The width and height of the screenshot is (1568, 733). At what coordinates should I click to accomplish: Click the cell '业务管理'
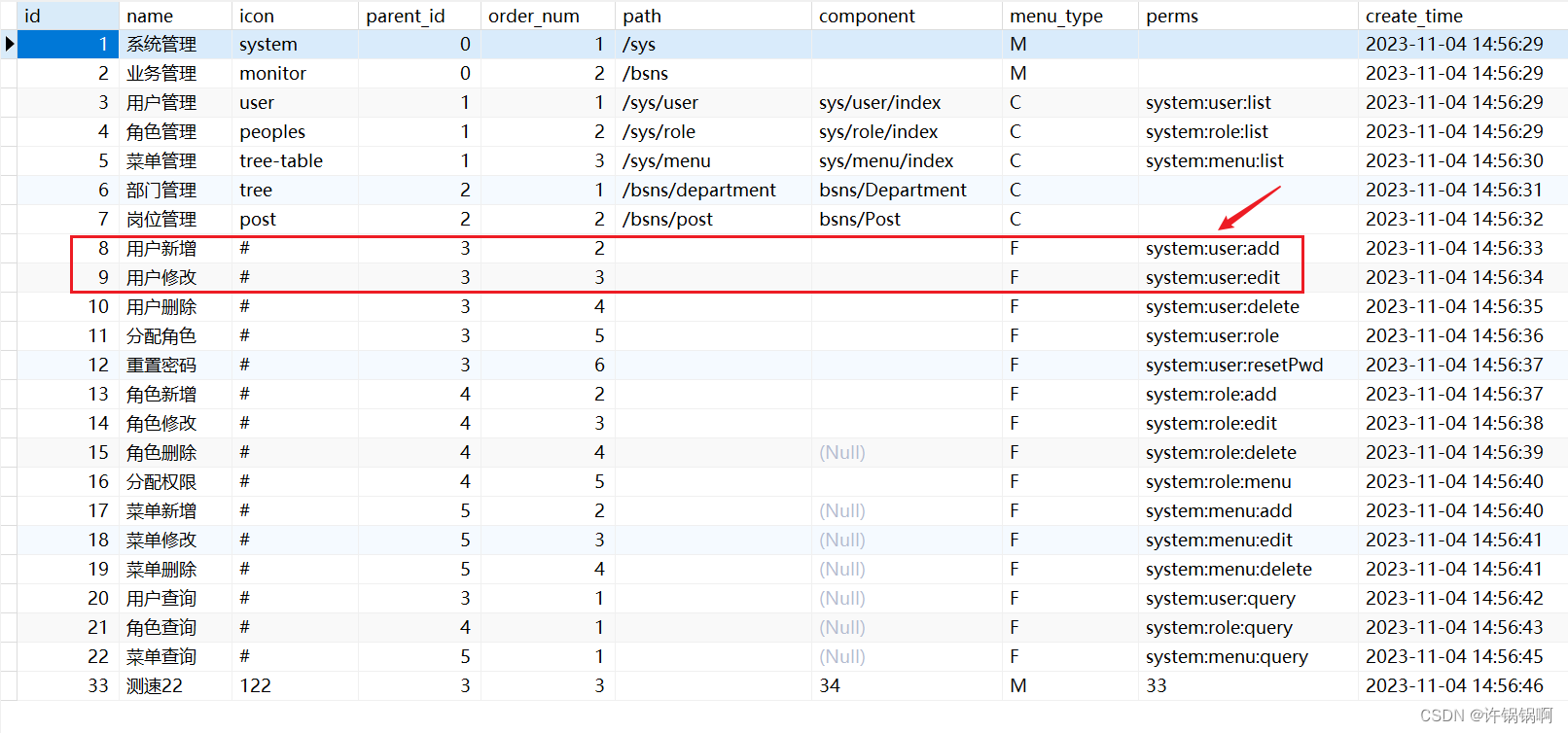[x=175, y=74]
